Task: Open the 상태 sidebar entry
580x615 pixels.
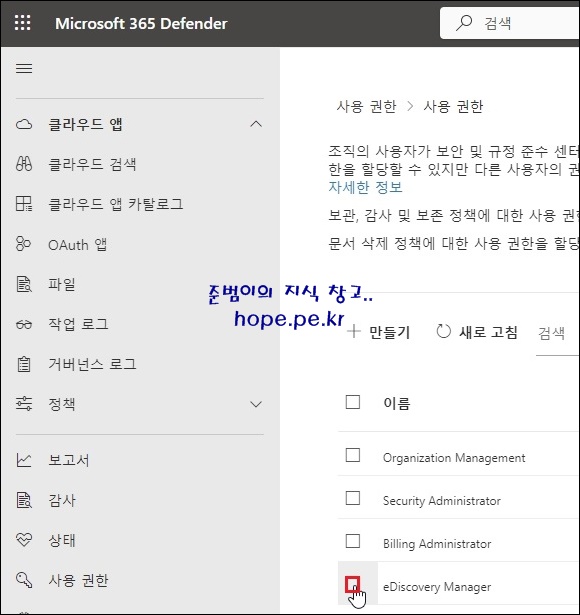Action: coord(62,540)
